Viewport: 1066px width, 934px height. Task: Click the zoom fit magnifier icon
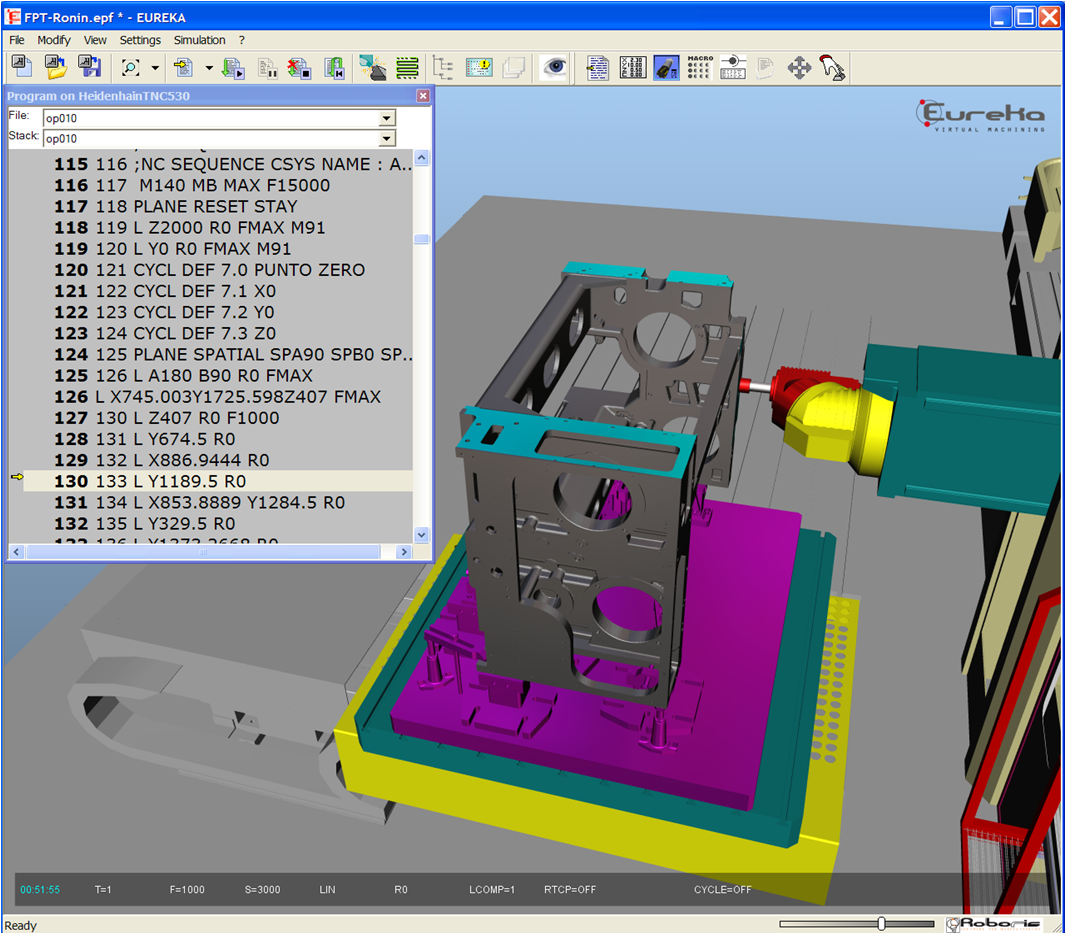pyautogui.click(x=131, y=67)
